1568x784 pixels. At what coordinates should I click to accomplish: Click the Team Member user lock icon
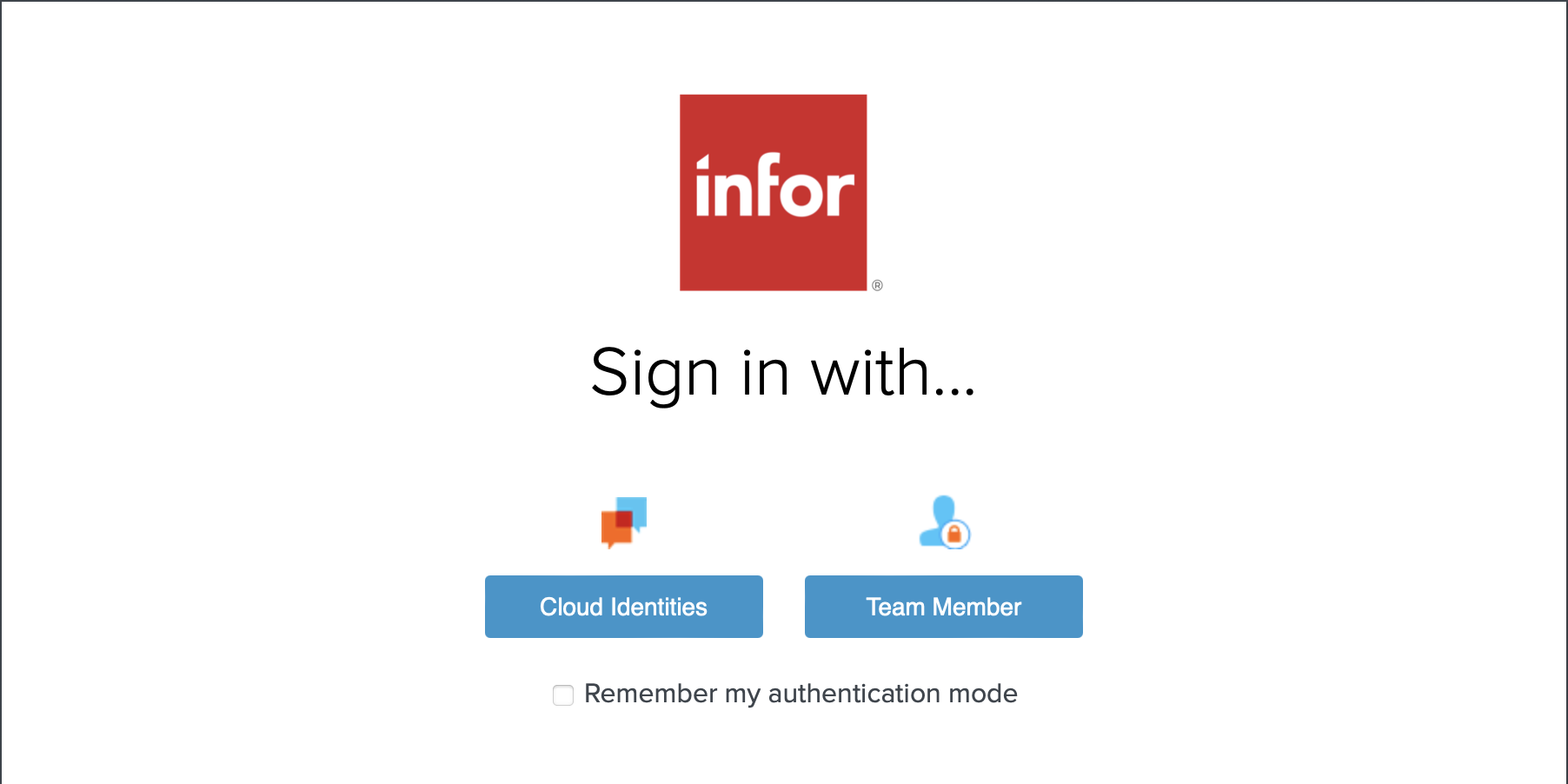pos(945,522)
